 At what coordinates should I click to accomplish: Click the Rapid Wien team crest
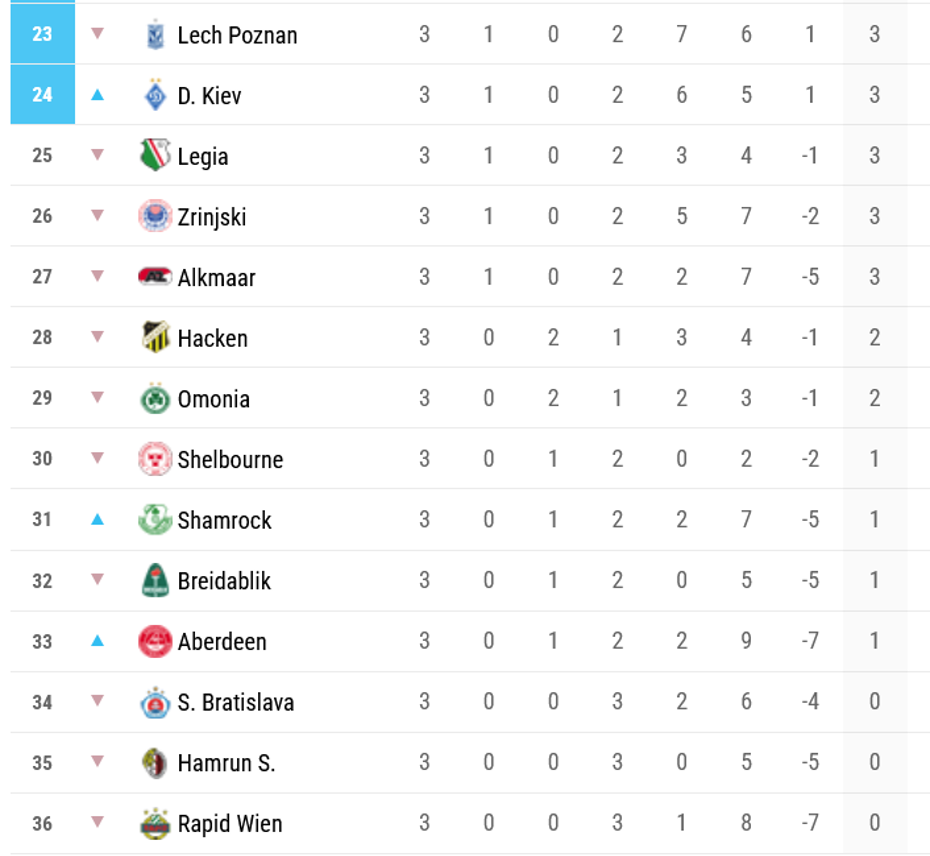(154, 824)
